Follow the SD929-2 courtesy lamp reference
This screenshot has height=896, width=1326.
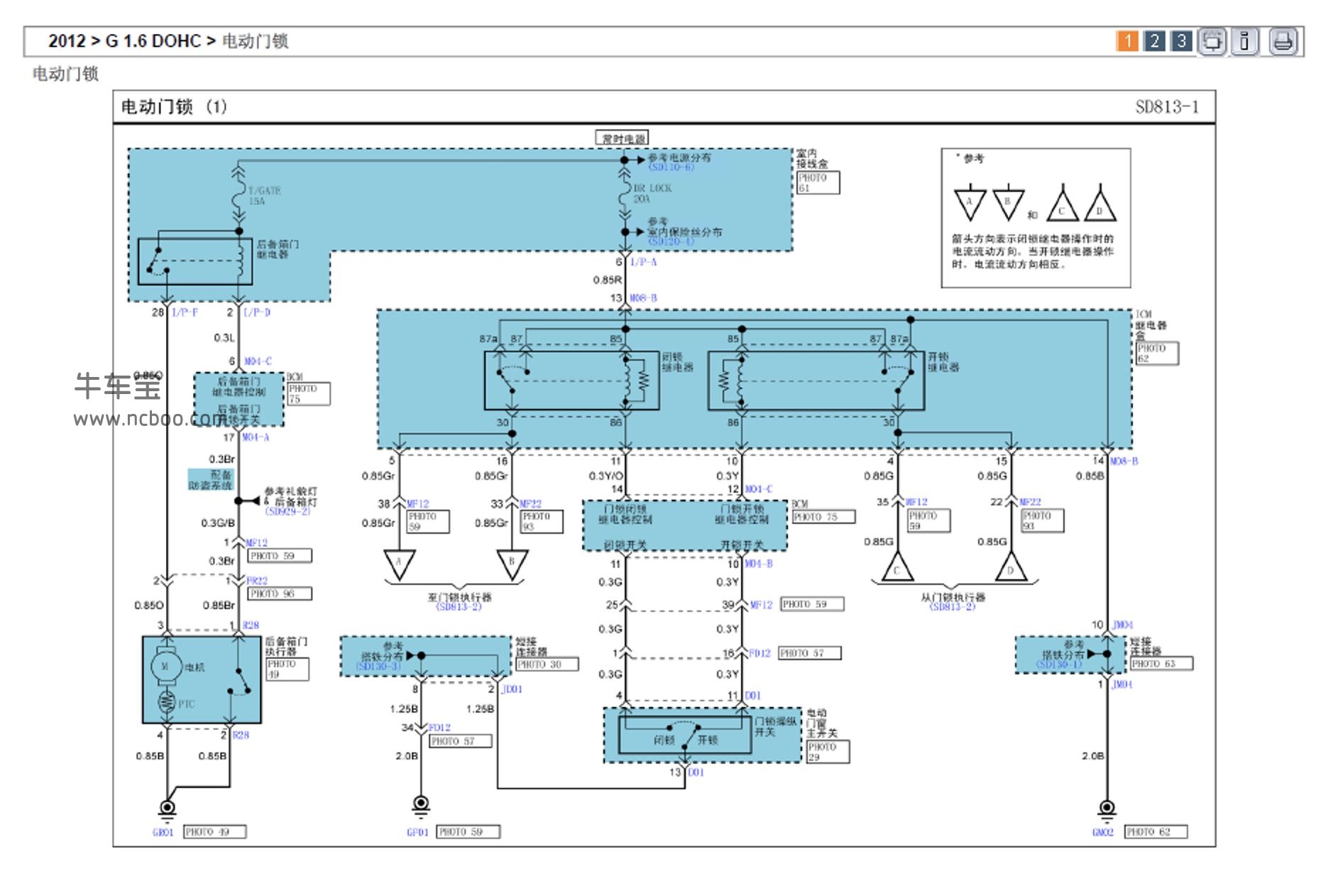288,511
